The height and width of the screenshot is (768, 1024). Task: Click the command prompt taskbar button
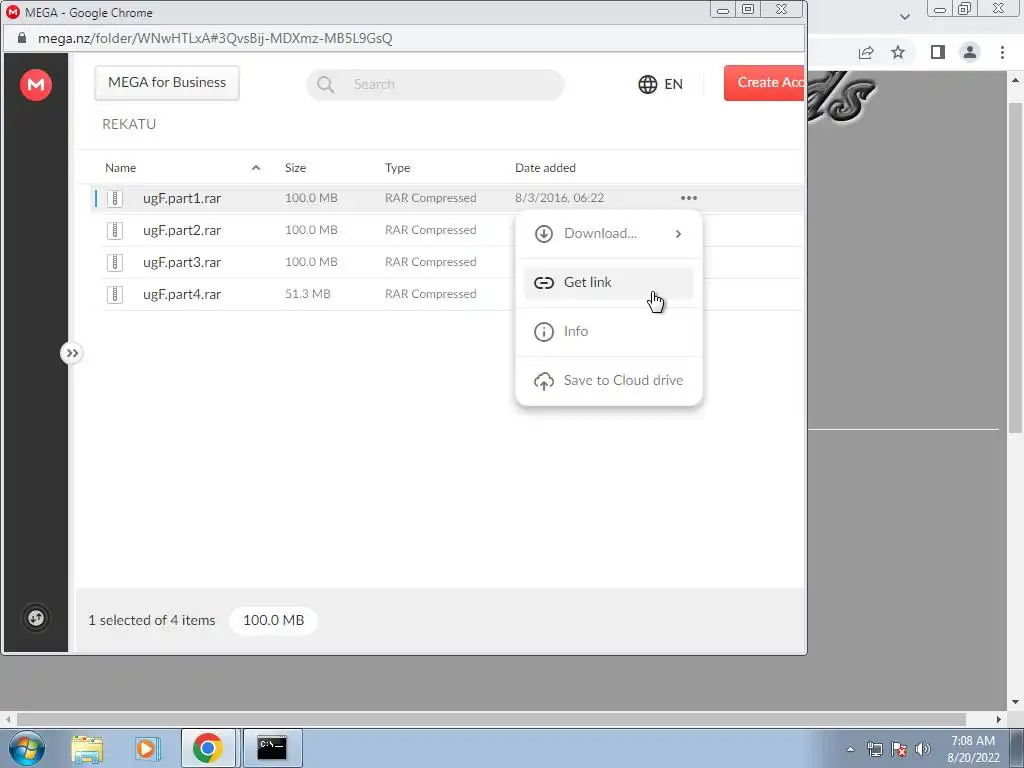coord(272,748)
